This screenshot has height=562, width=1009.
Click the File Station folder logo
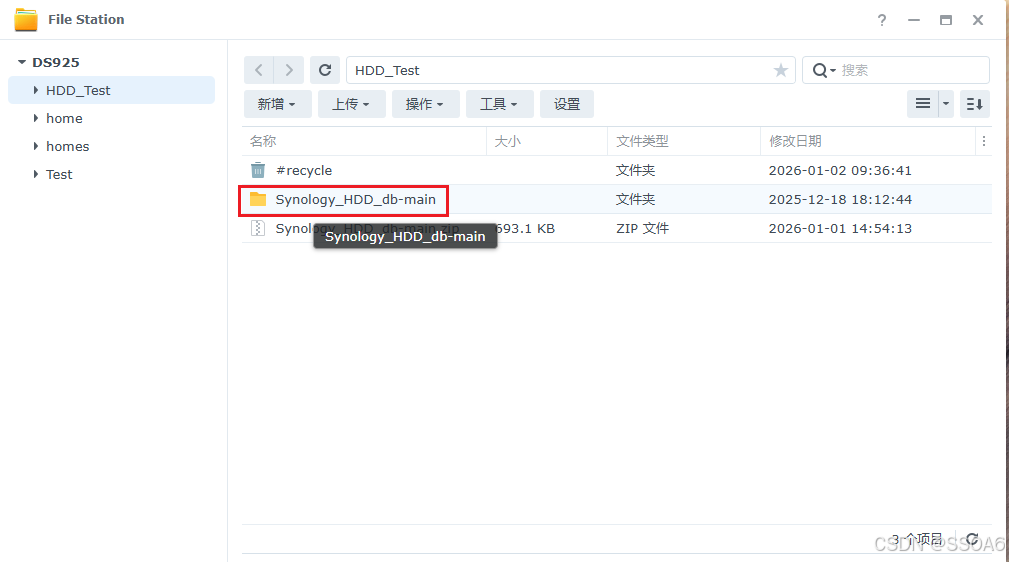click(26, 19)
